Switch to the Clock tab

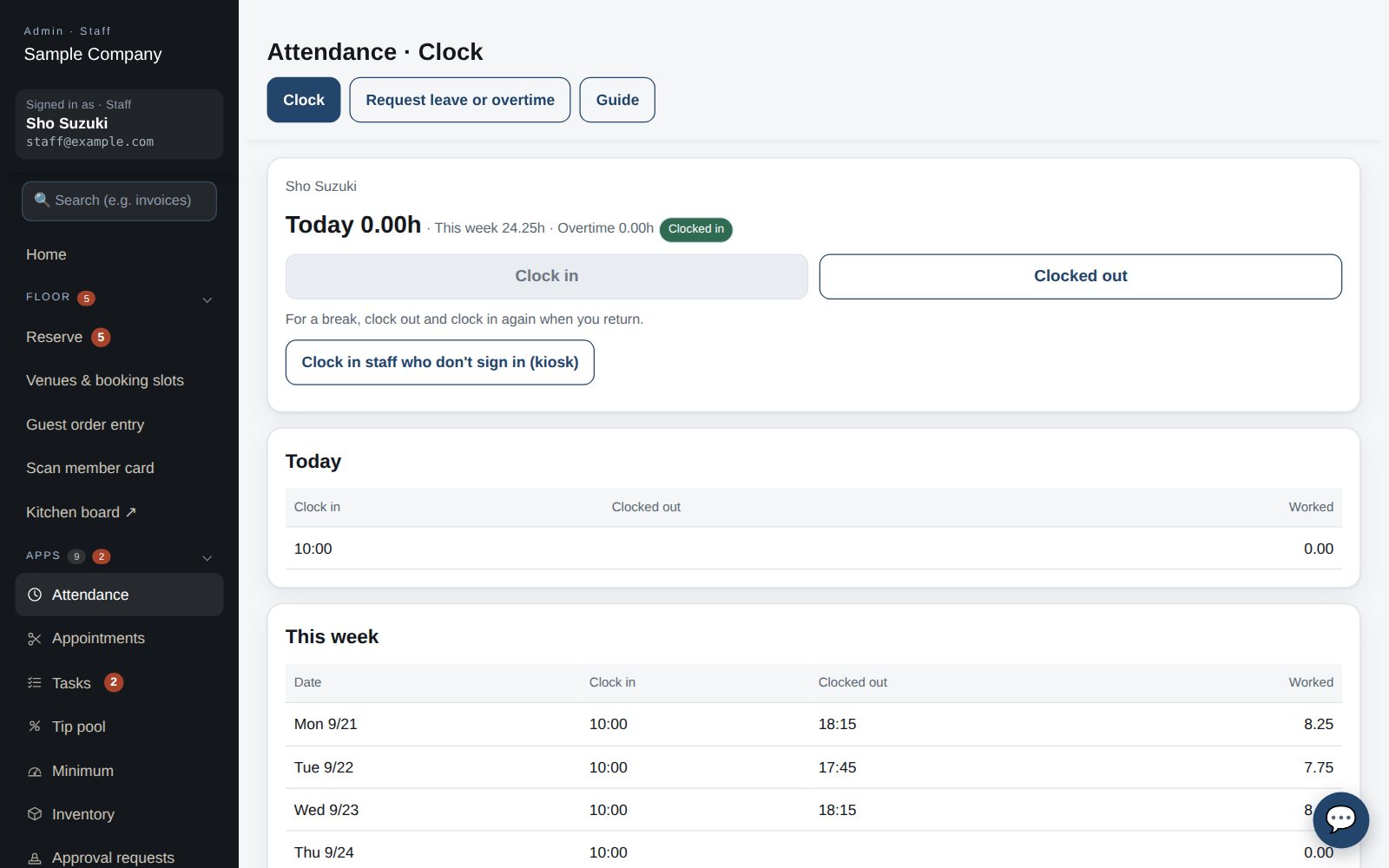click(x=304, y=100)
